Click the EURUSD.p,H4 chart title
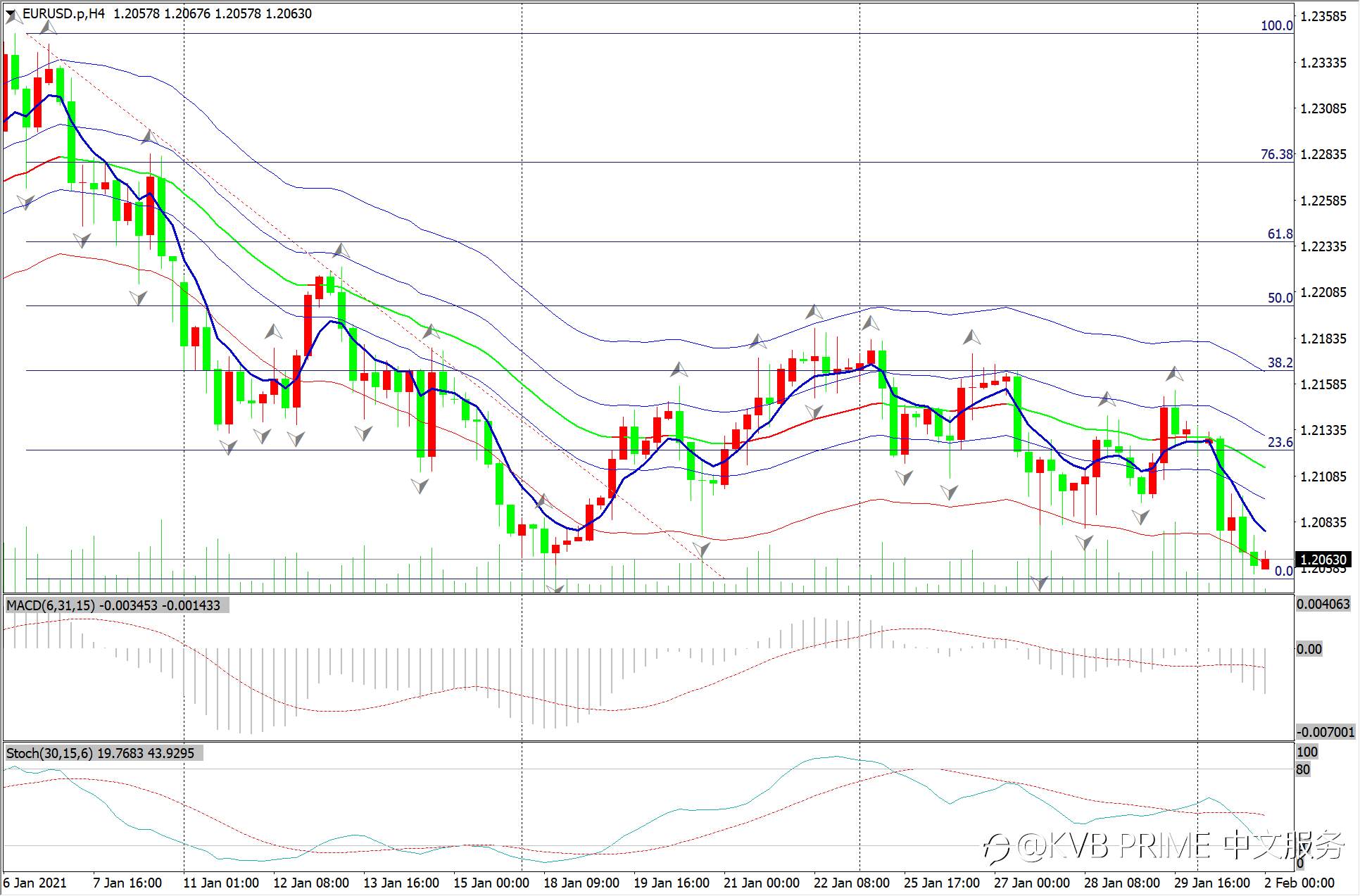The image size is (1360, 896). (63, 14)
